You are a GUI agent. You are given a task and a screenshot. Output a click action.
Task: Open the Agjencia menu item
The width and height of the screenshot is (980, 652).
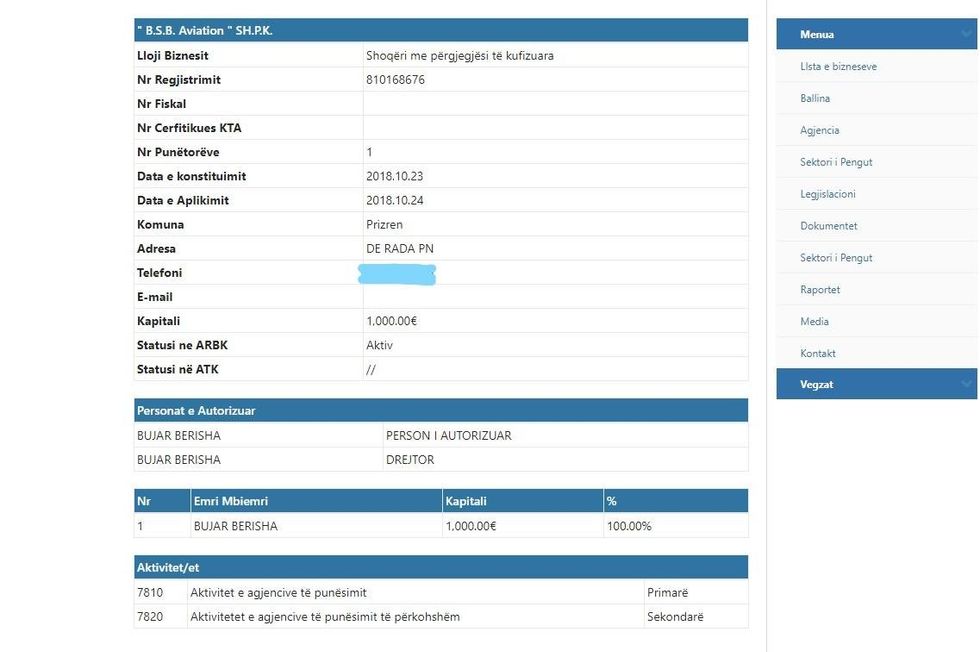[x=819, y=131]
